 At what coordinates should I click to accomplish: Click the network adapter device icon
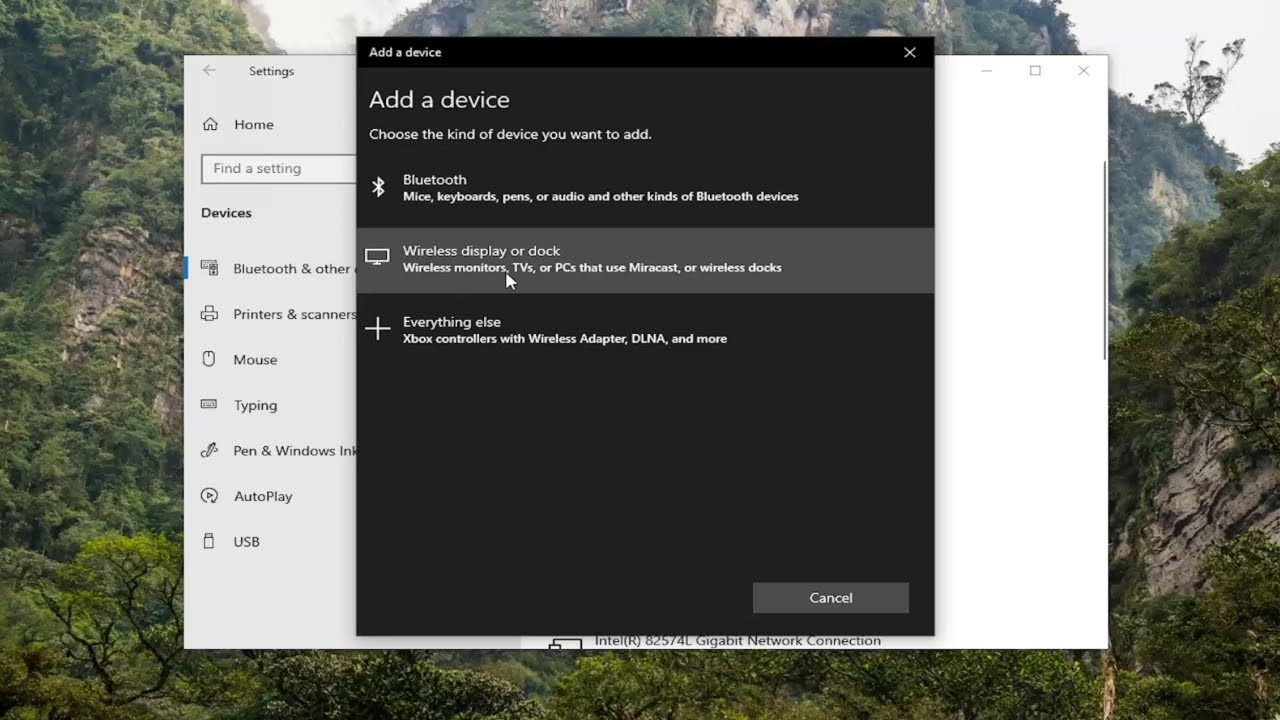coord(566,643)
